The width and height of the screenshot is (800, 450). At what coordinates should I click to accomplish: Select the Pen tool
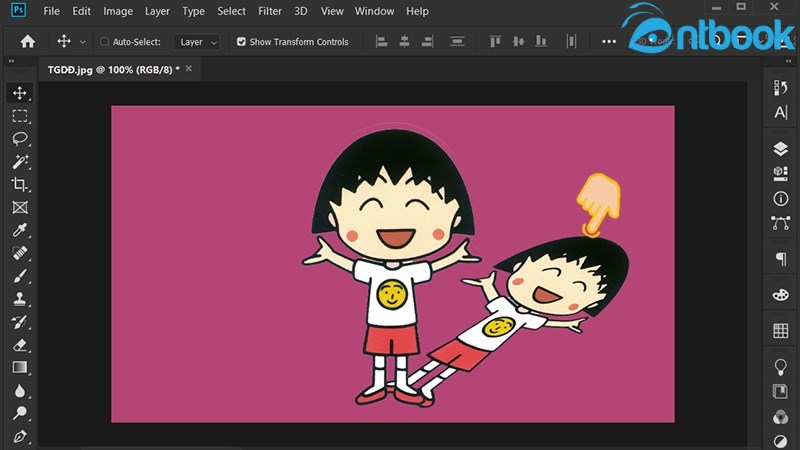pos(20,436)
